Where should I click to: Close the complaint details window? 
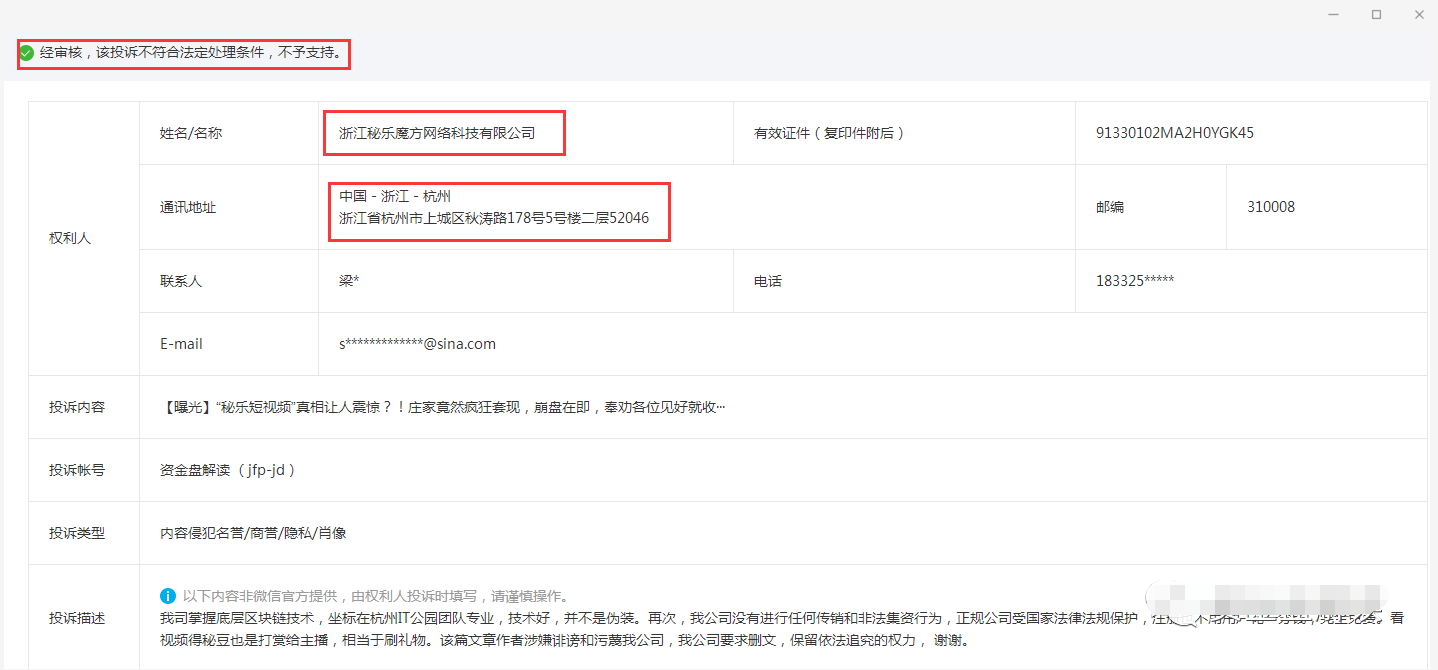(x=1419, y=14)
